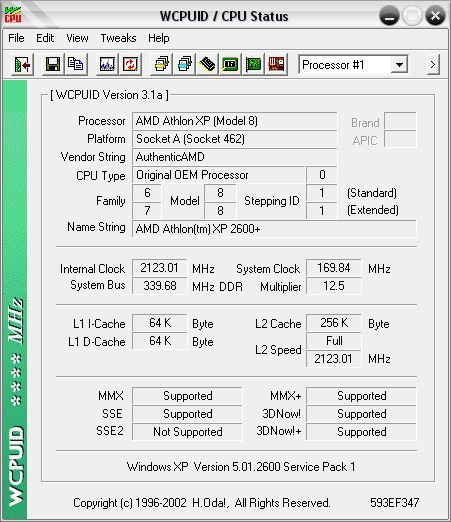Click the extended Family value 7

[x=147, y=211]
